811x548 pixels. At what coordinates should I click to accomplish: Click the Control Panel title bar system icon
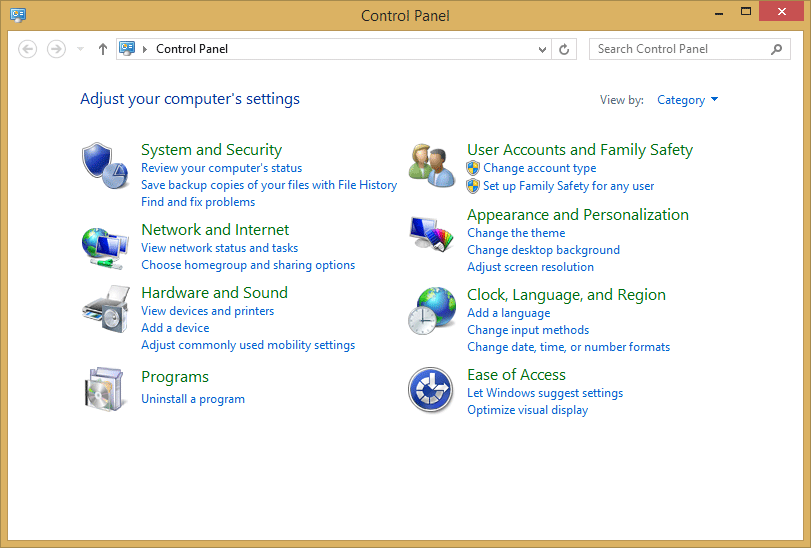tap(18, 15)
